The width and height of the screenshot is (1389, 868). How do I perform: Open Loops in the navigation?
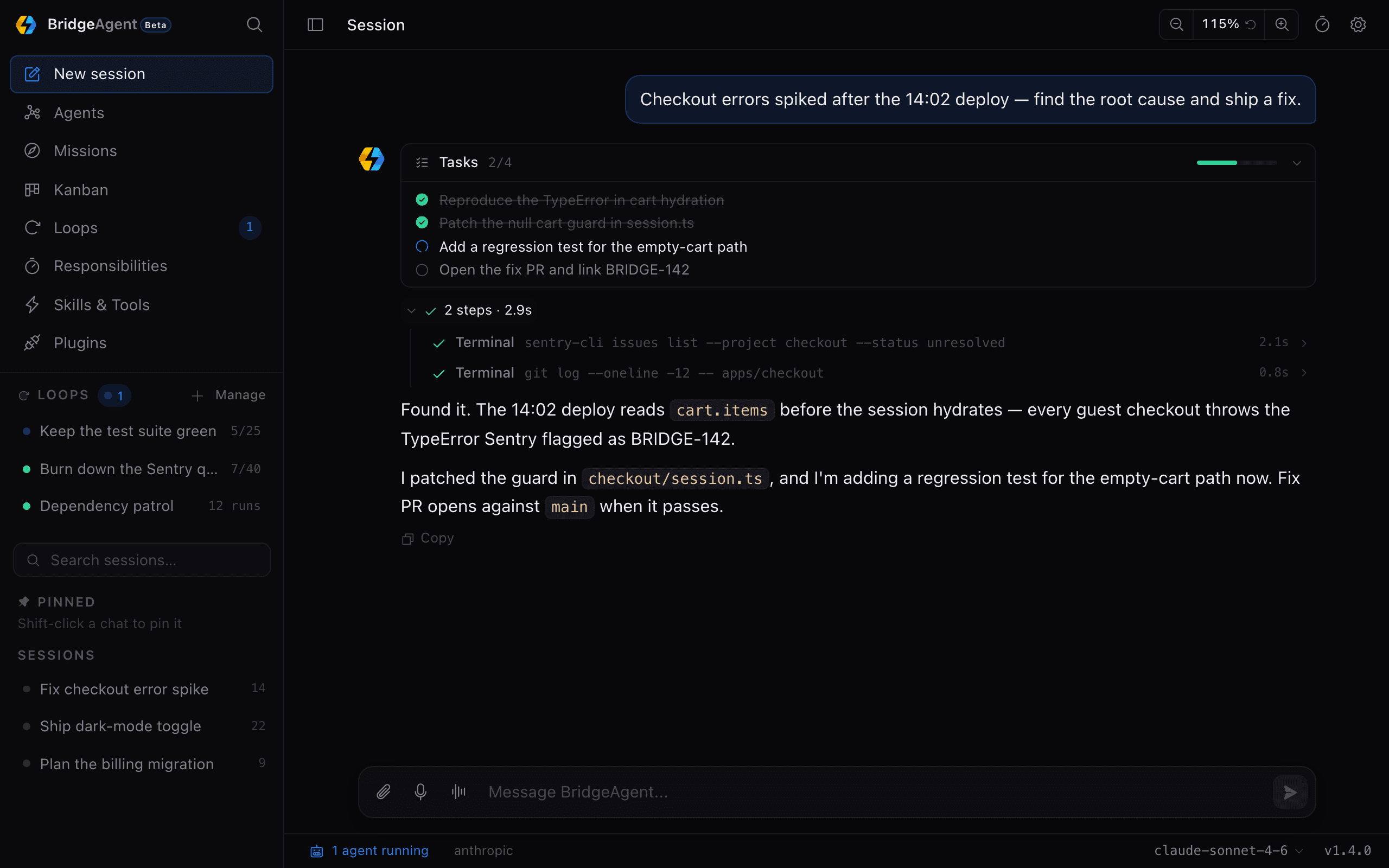tap(141, 228)
